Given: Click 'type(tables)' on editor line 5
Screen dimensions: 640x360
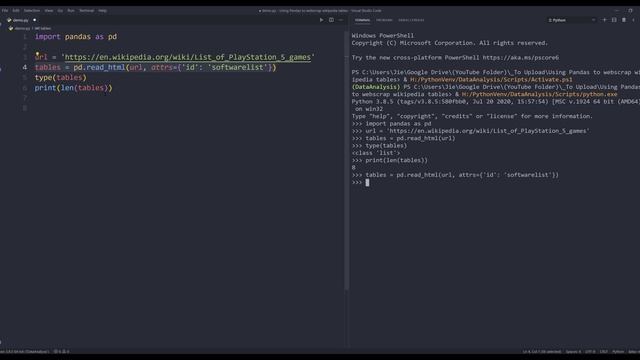Looking at the screenshot, I should 60,78.
